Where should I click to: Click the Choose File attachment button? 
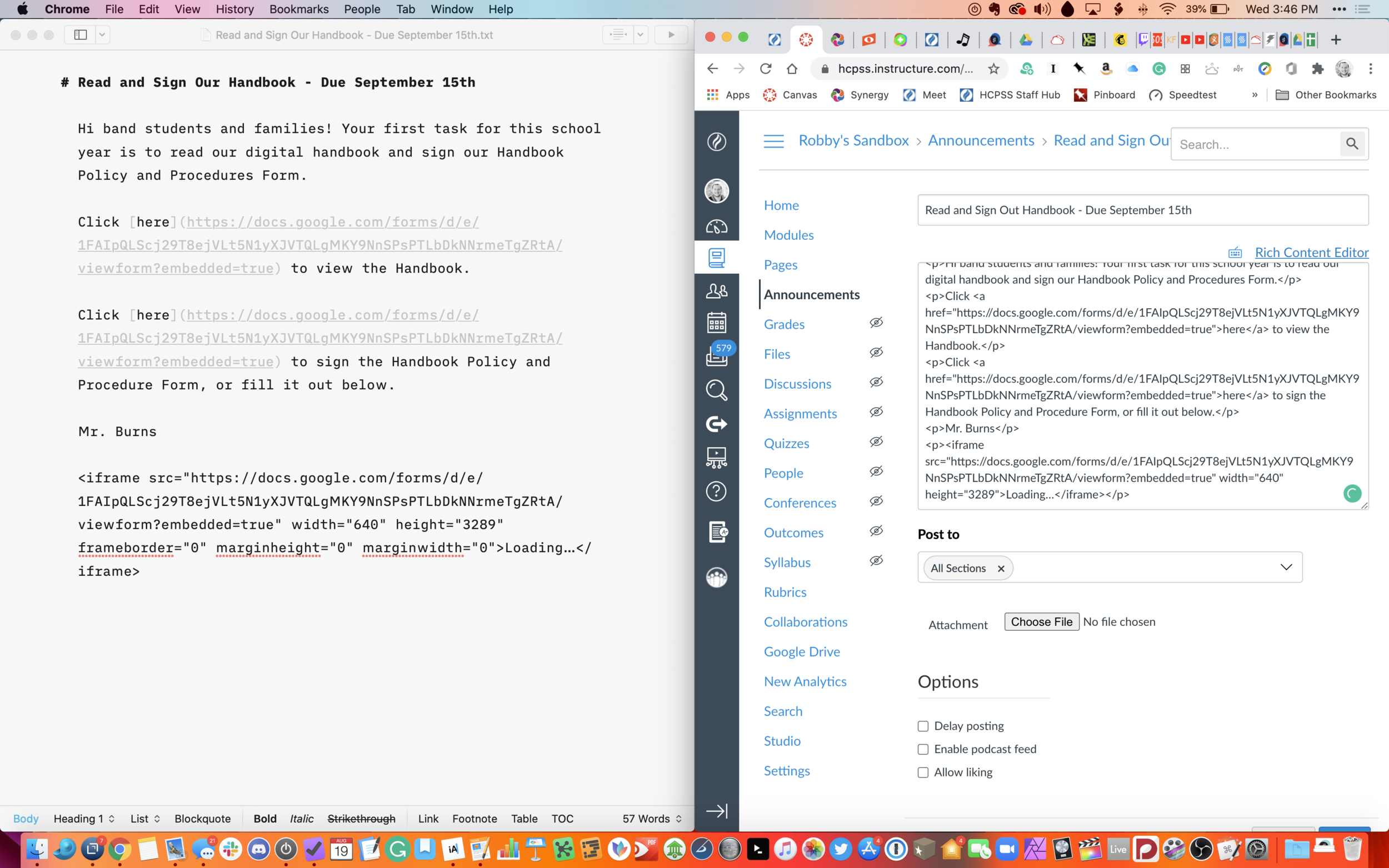(1041, 621)
